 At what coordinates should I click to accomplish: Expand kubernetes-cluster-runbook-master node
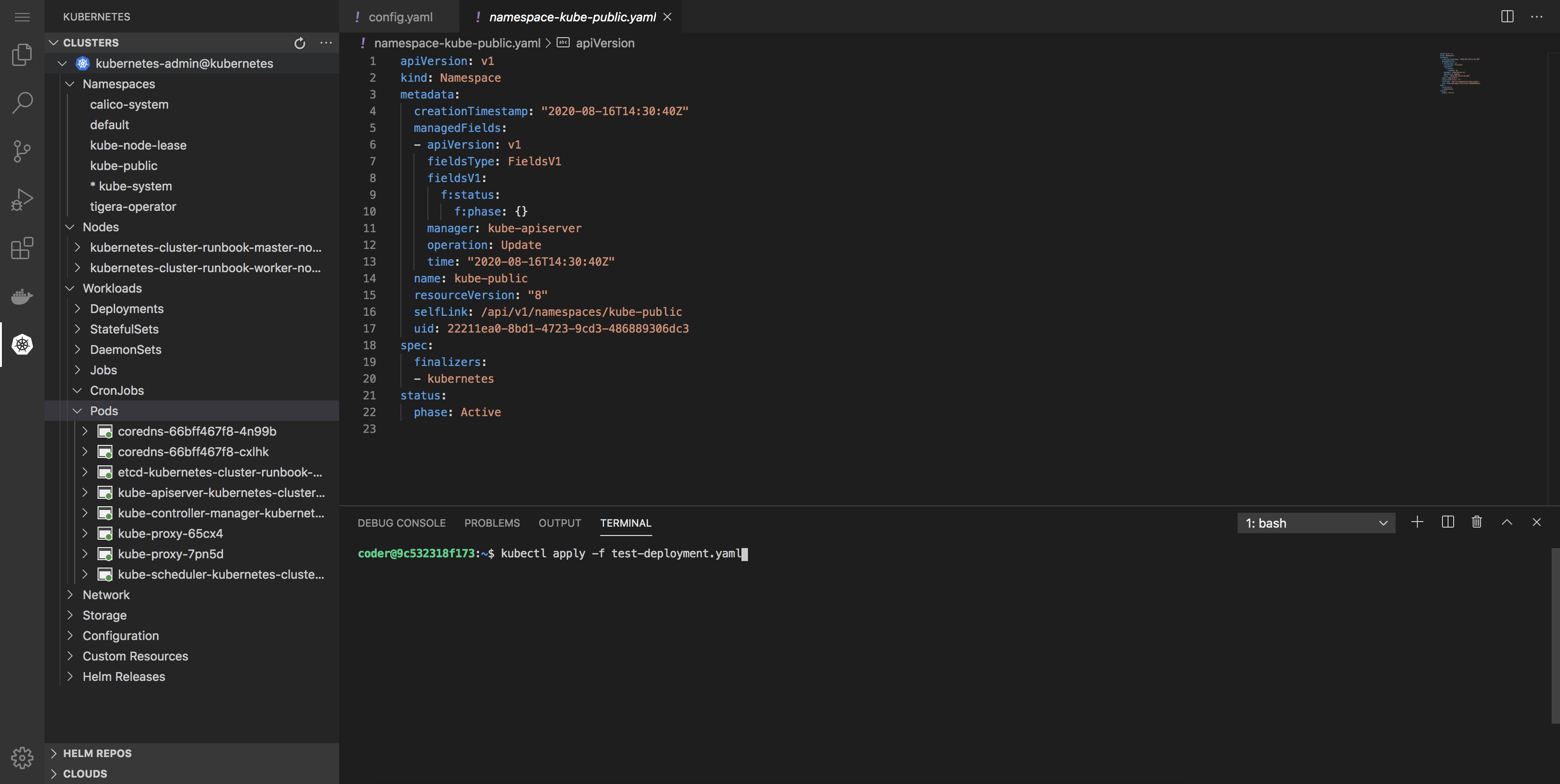[x=78, y=248]
